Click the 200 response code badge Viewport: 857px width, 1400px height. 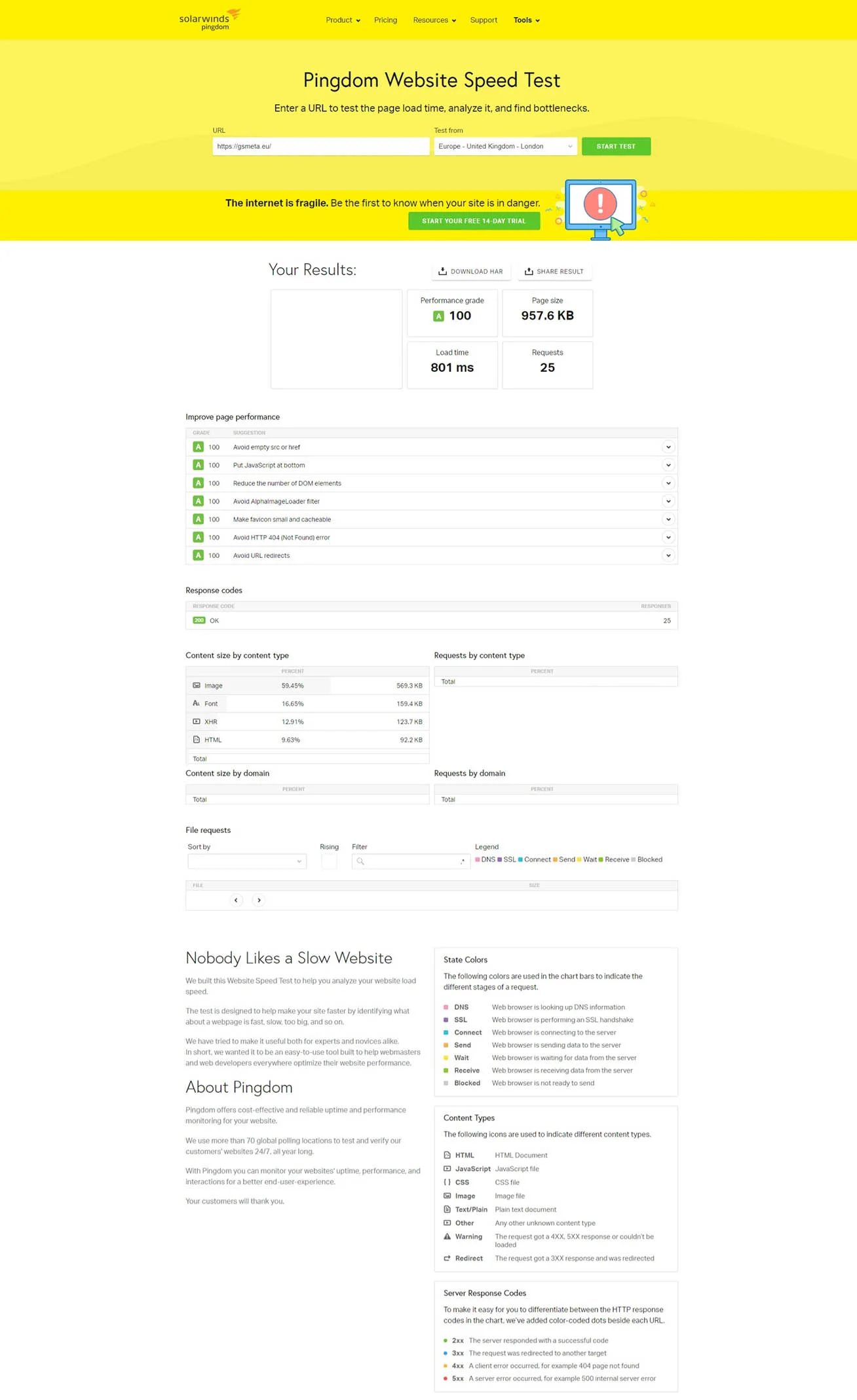coord(199,620)
